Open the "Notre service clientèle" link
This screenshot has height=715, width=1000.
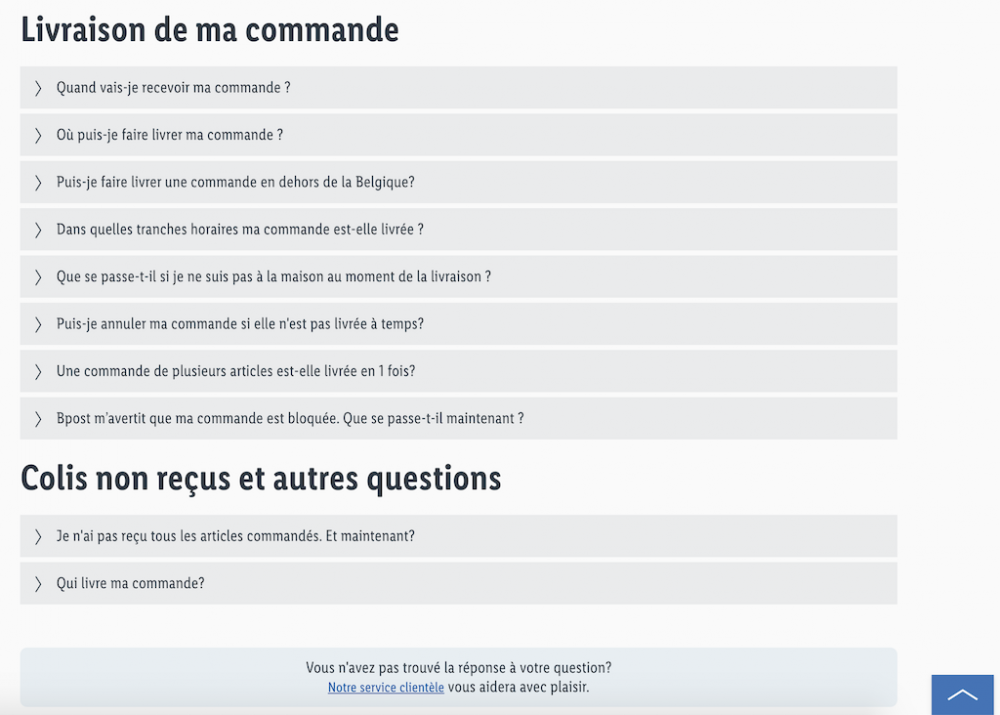[385, 687]
